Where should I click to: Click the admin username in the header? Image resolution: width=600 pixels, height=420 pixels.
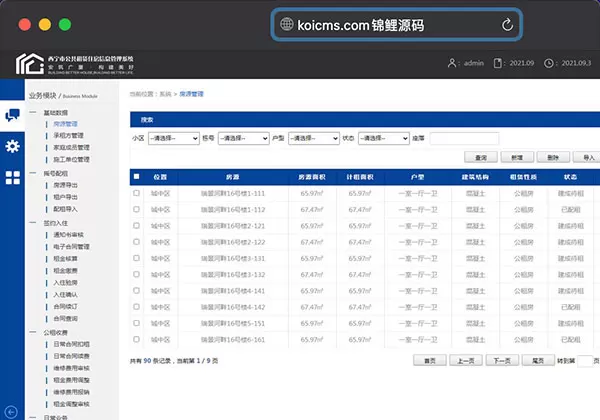(x=474, y=63)
